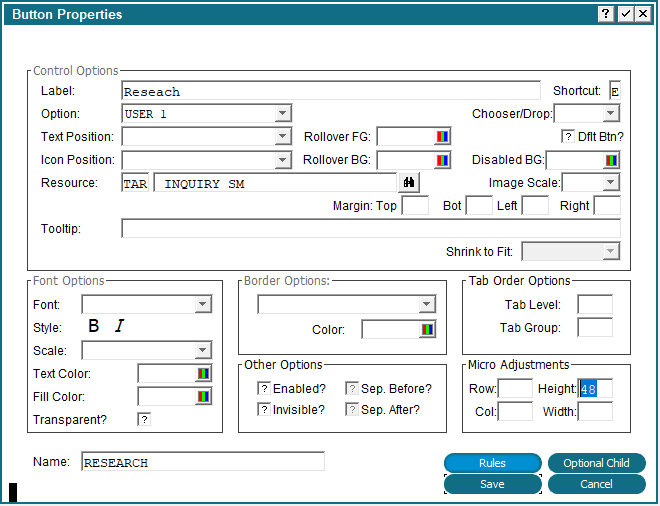The width and height of the screenshot is (660, 506).
Task: Click the Rules button
Action: (x=492, y=463)
